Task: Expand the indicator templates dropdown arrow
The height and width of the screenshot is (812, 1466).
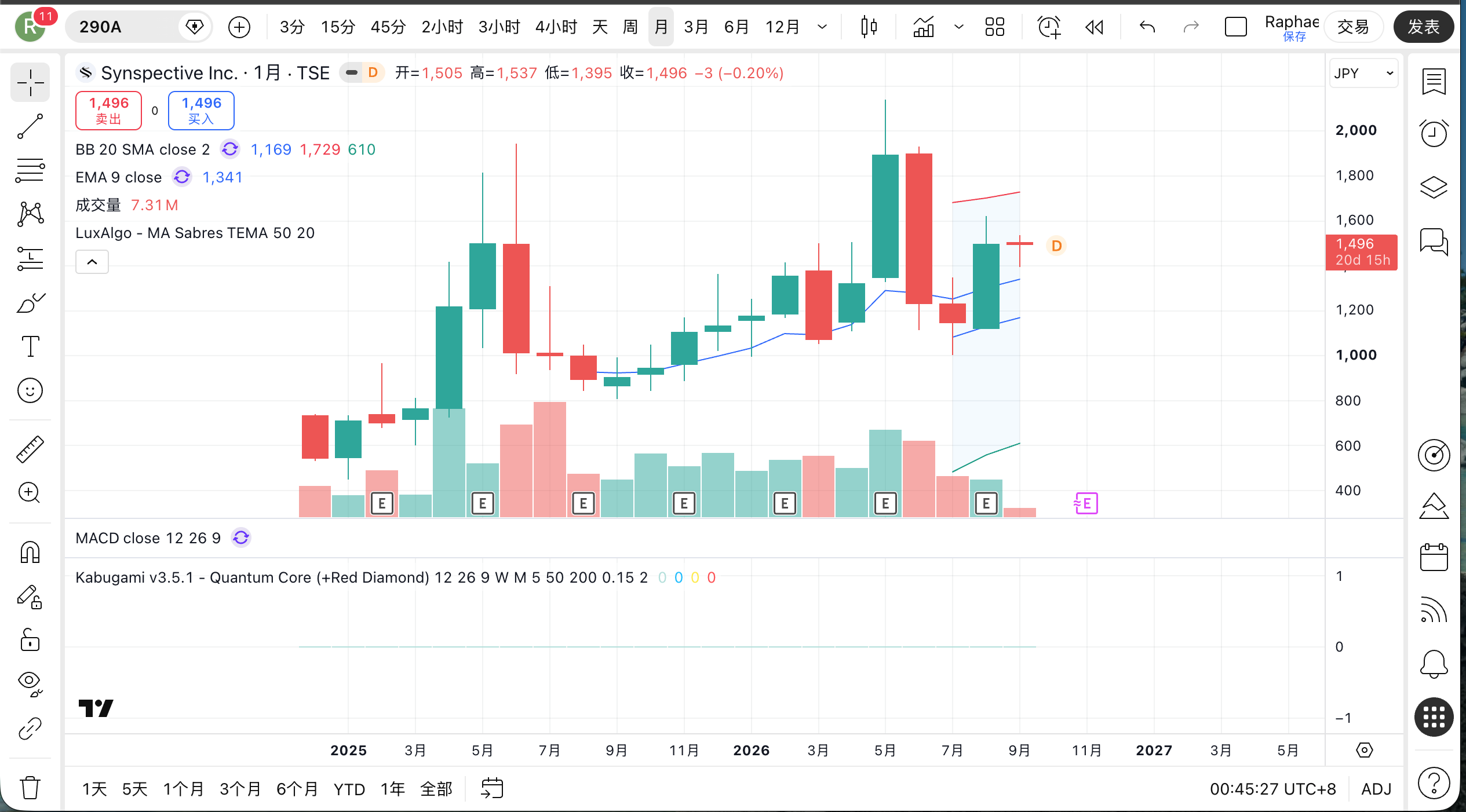Action: coord(959,27)
